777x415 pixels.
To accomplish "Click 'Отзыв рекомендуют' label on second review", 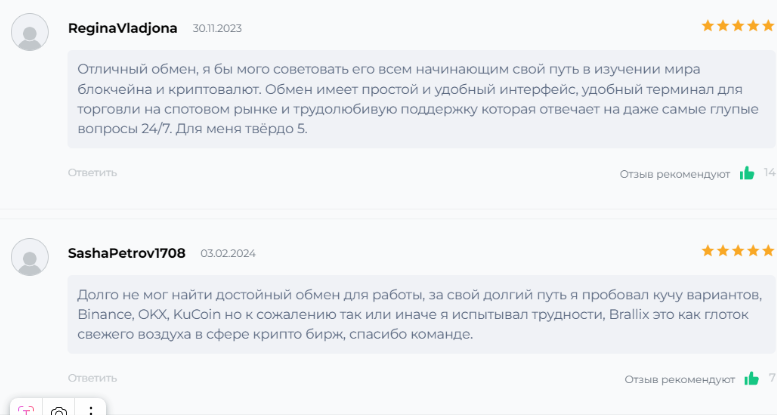I will pos(679,380).
